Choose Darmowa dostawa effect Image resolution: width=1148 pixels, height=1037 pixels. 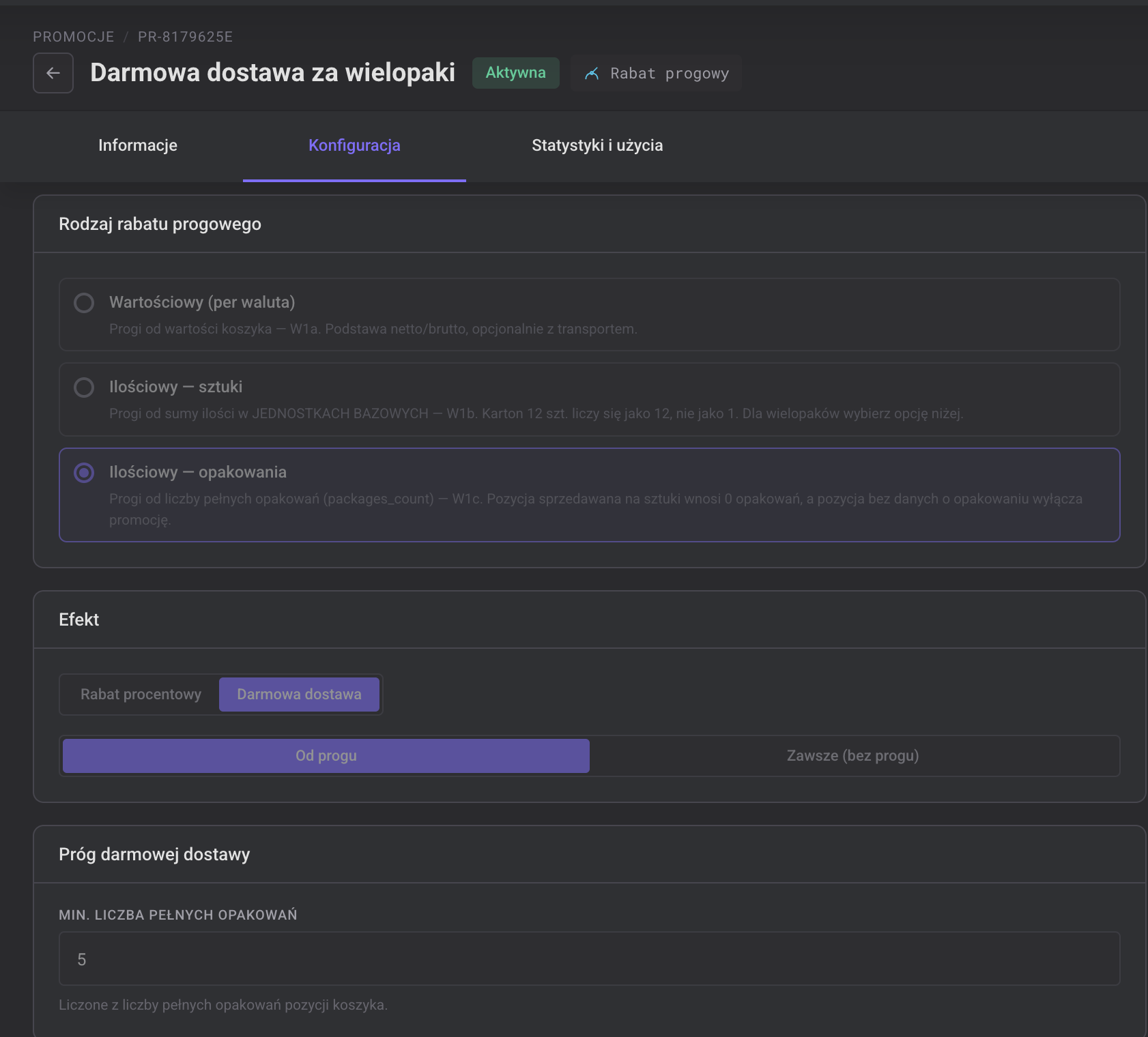coord(299,695)
